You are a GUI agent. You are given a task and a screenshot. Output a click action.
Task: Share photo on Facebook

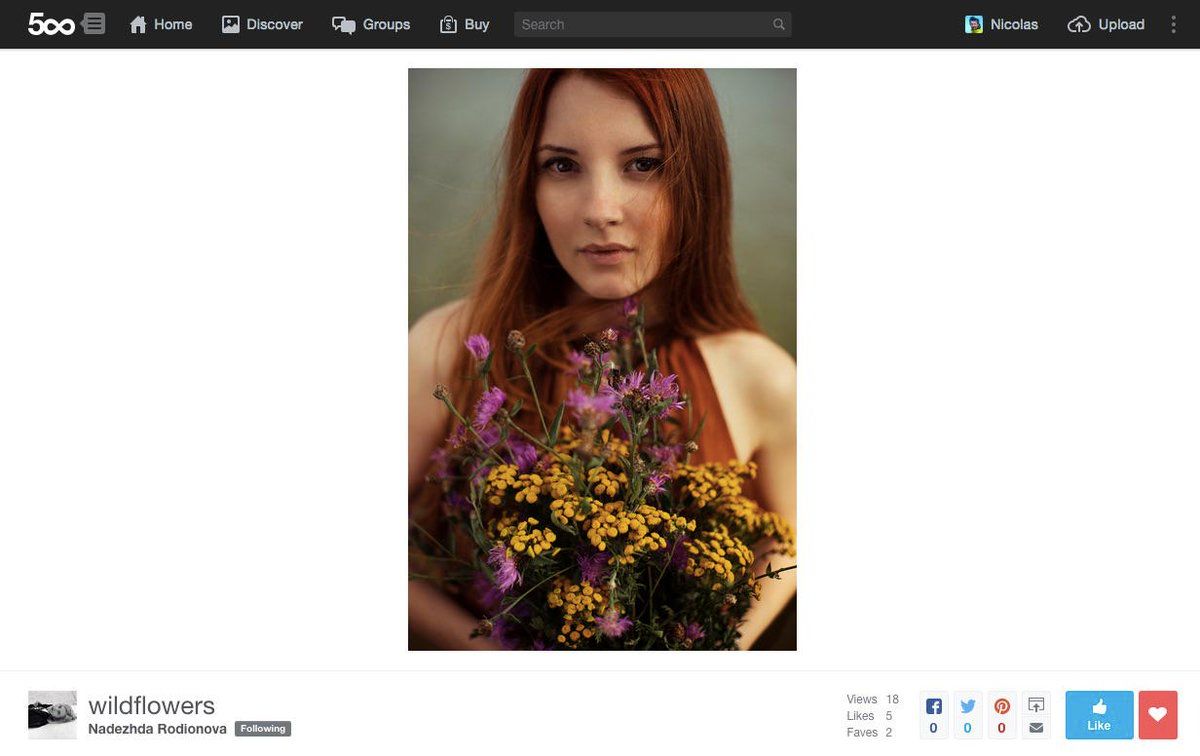click(934, 715)
